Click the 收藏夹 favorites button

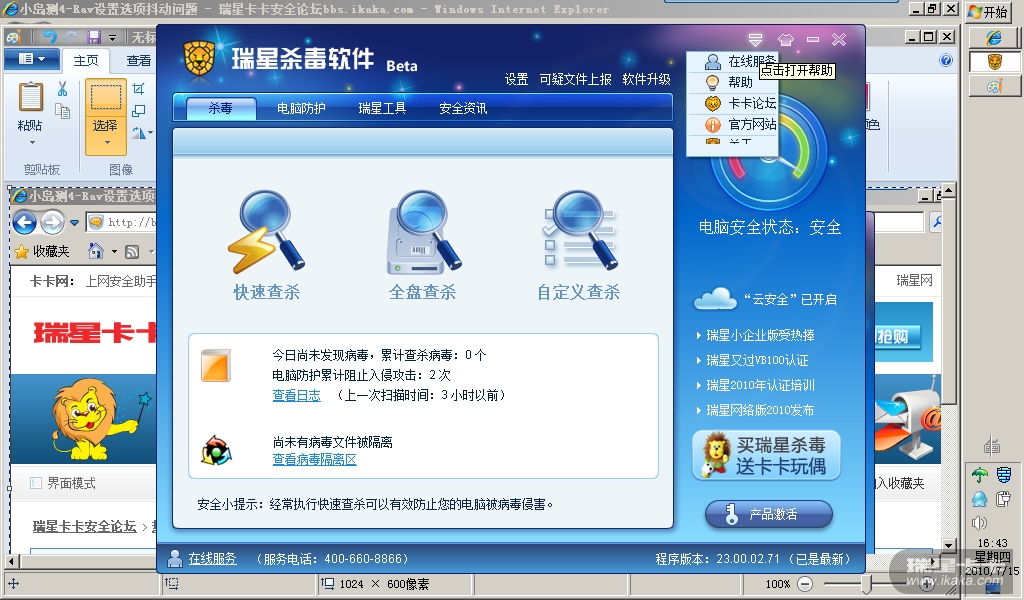click(42, 251)
